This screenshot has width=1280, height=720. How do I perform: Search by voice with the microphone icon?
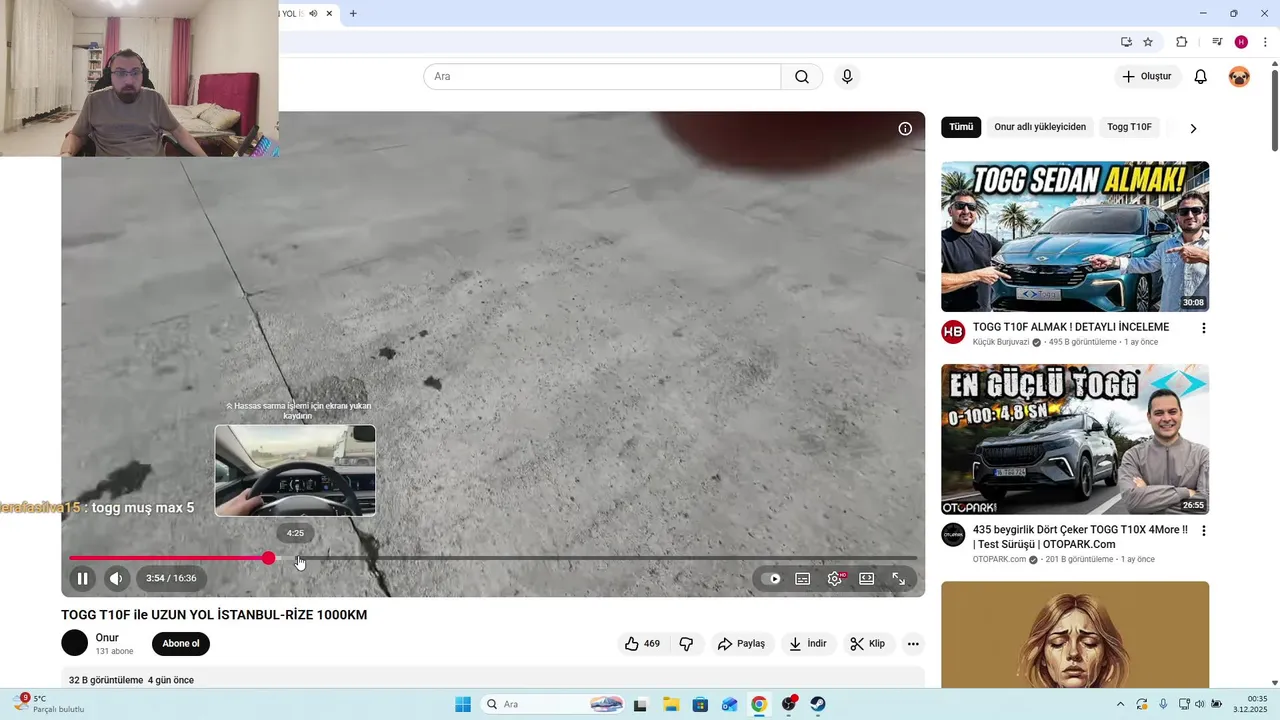(847, 77)
